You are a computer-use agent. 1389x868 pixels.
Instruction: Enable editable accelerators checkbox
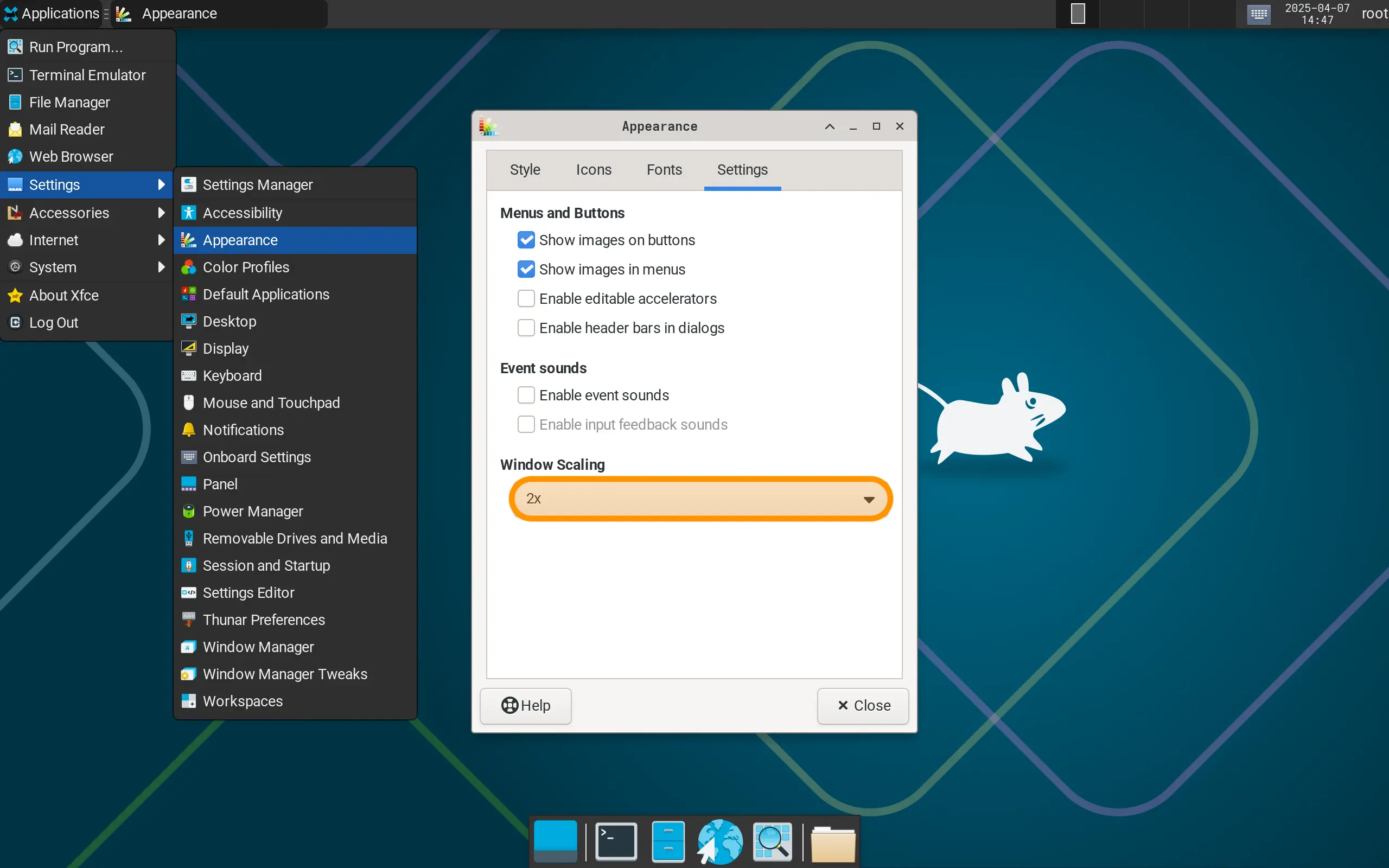526,298
